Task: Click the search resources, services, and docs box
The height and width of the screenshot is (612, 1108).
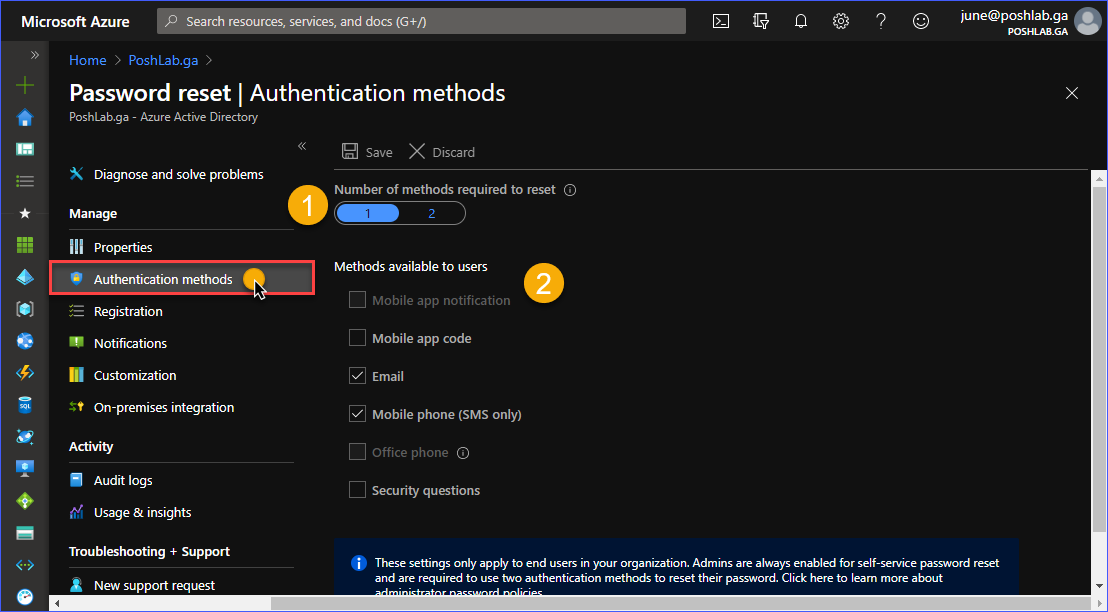Action: (421, 21)
